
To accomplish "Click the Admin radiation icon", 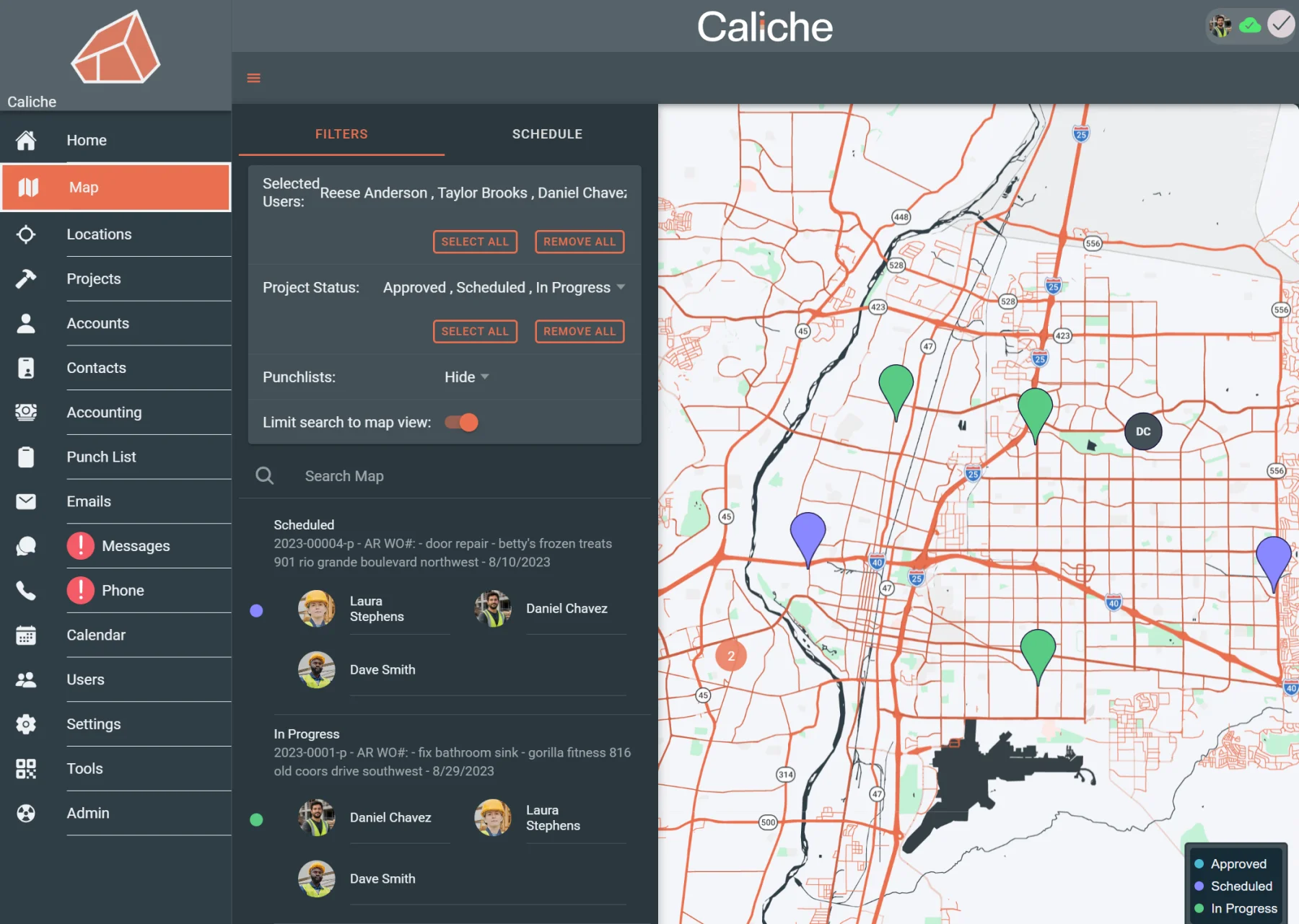I will [x=26, y=814].
